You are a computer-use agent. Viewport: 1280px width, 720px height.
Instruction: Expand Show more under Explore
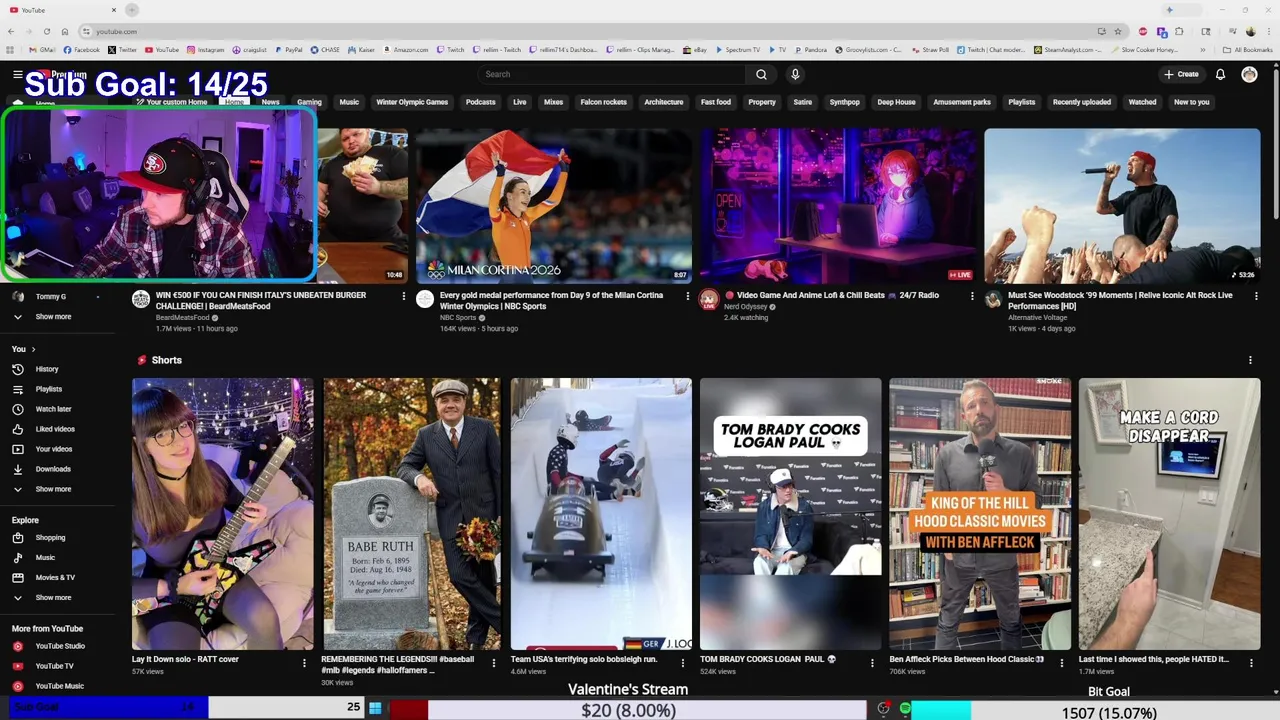53,598
